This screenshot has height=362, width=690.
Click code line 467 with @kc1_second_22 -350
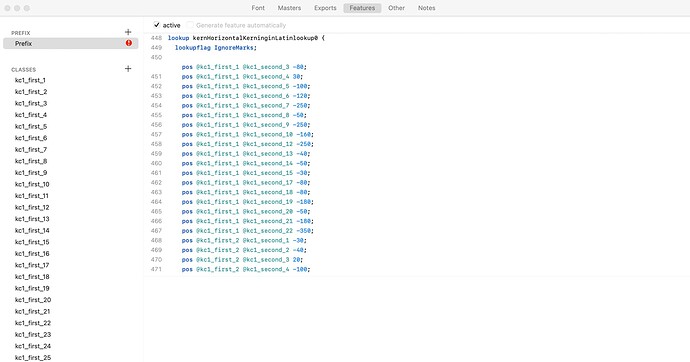(248, 231)
